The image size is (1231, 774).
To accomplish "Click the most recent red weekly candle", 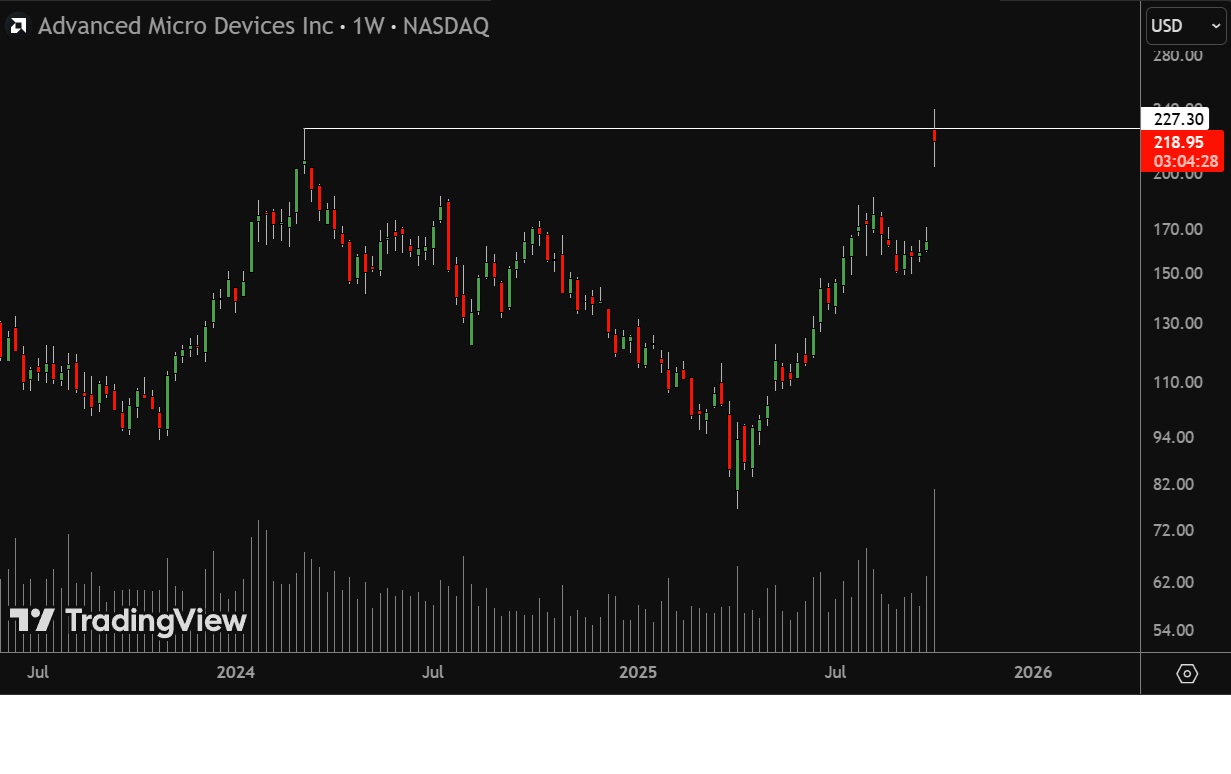I will 934,135.
